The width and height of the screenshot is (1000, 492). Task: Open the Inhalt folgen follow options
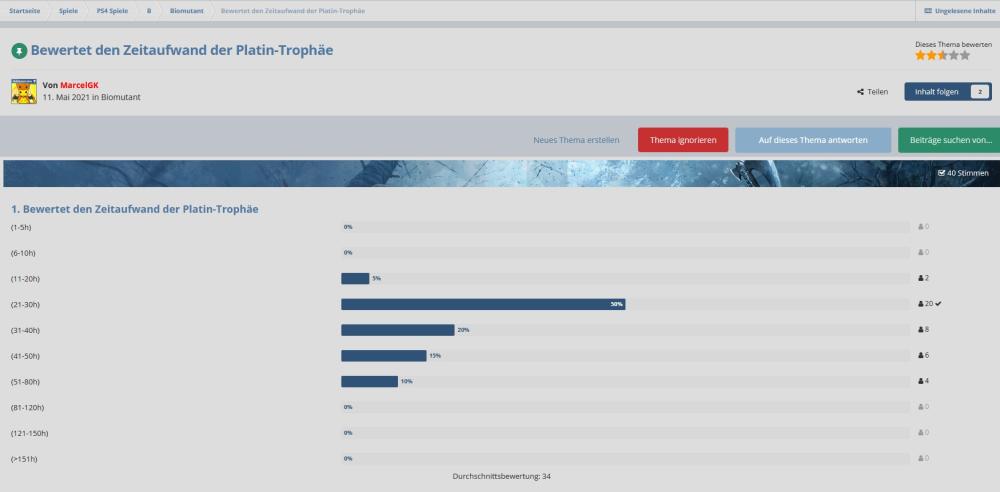(936, 92)
